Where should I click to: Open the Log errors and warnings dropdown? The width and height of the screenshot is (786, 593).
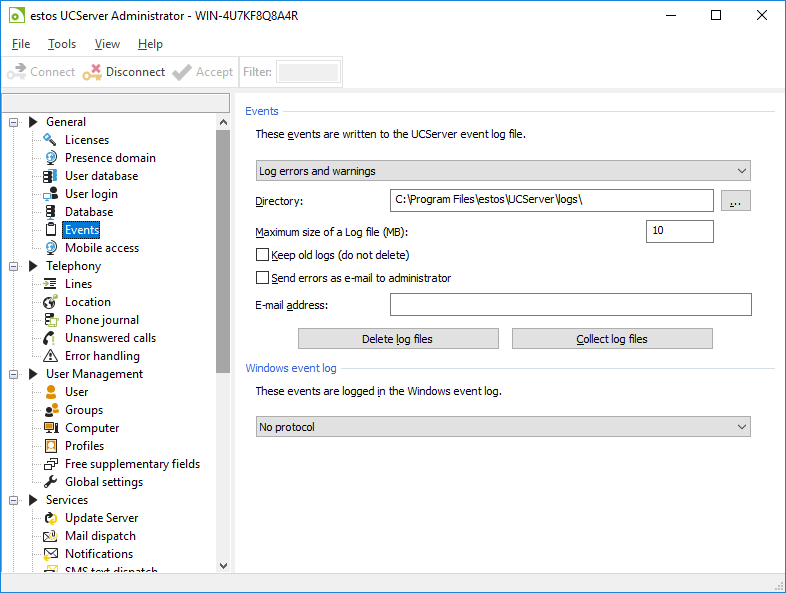(503, 171)
